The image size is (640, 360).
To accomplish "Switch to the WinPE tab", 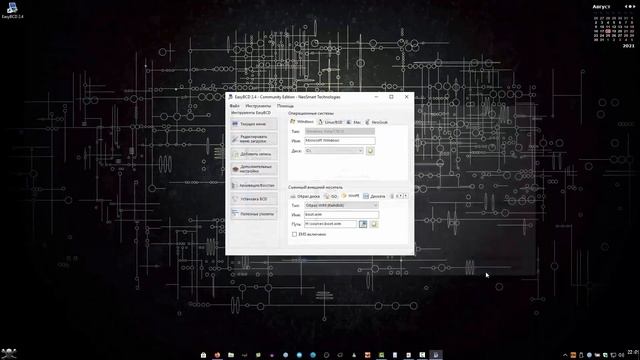I will [351, 196].
